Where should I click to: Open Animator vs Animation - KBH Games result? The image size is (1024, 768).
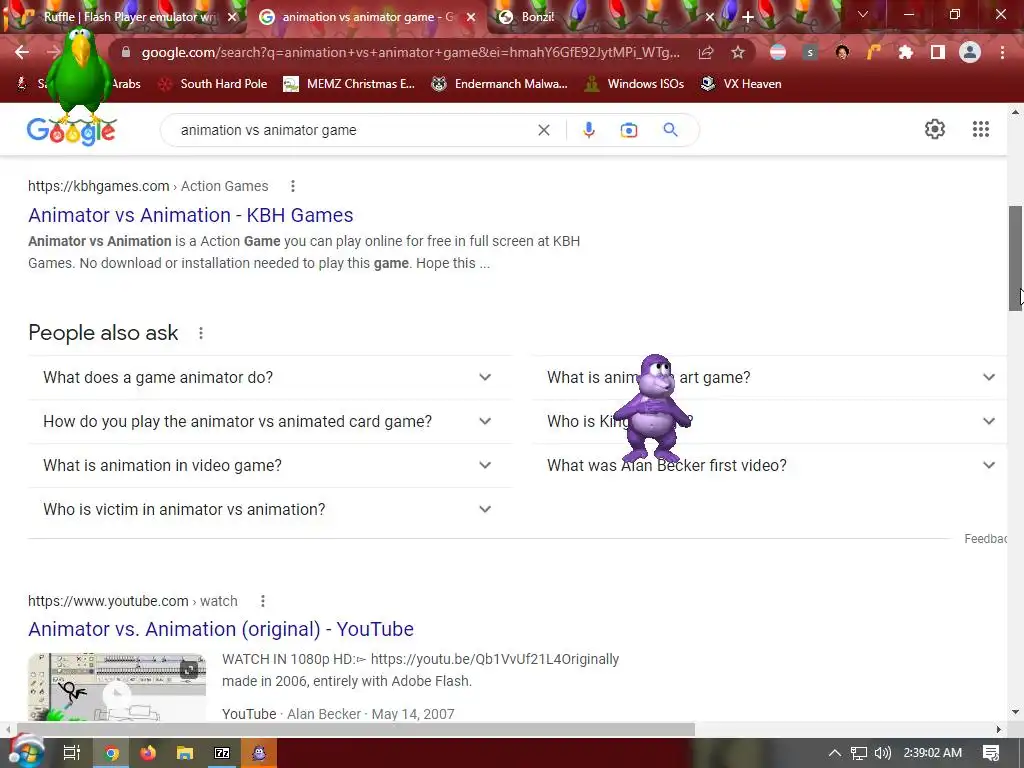[191, 215]
